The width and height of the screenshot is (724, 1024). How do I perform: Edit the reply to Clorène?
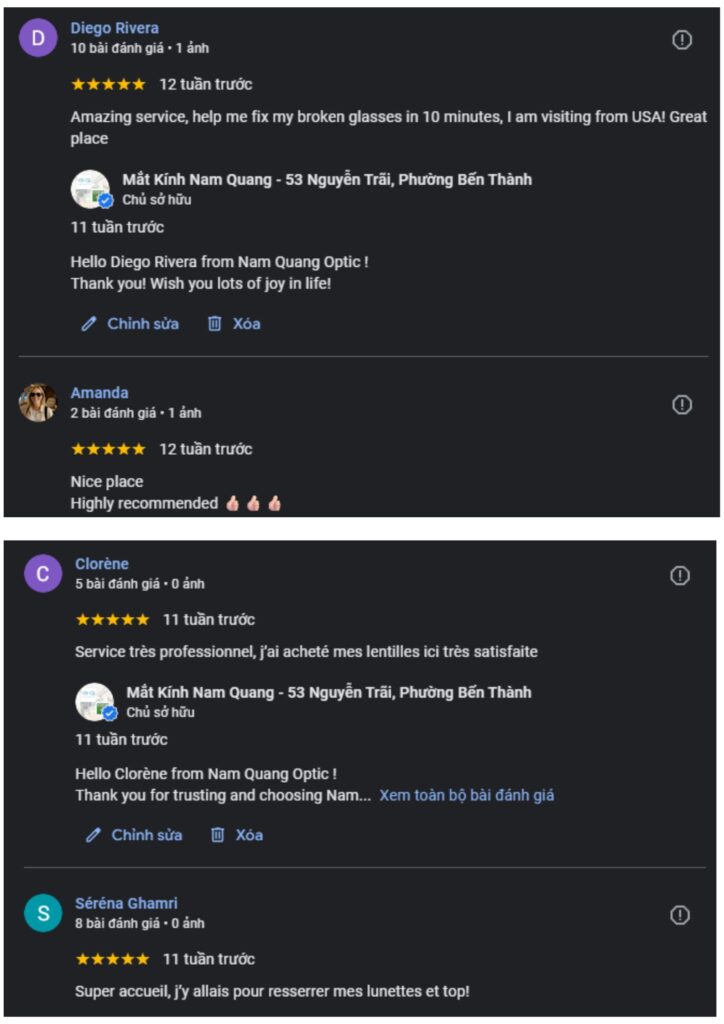tap(134, 835)
